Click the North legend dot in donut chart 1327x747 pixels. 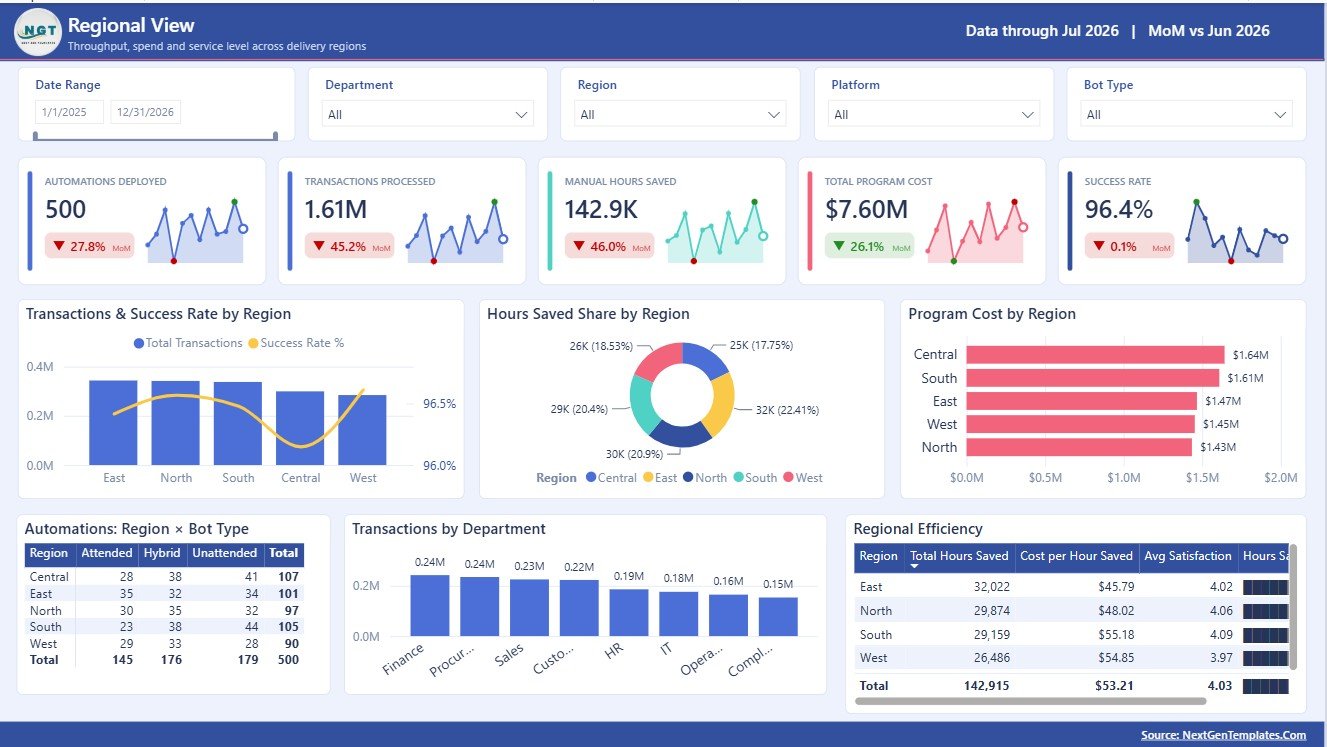(688, 478)
